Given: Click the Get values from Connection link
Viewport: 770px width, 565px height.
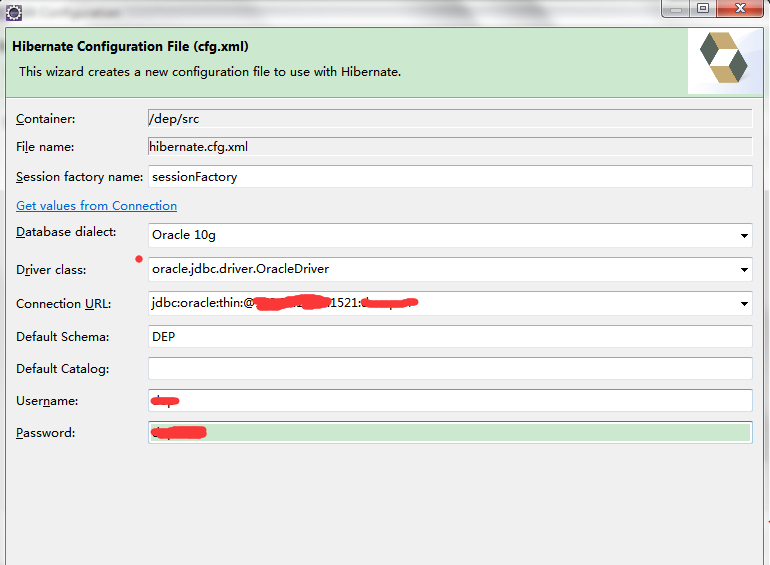Looking at the screenshot, I should [96, 206].
